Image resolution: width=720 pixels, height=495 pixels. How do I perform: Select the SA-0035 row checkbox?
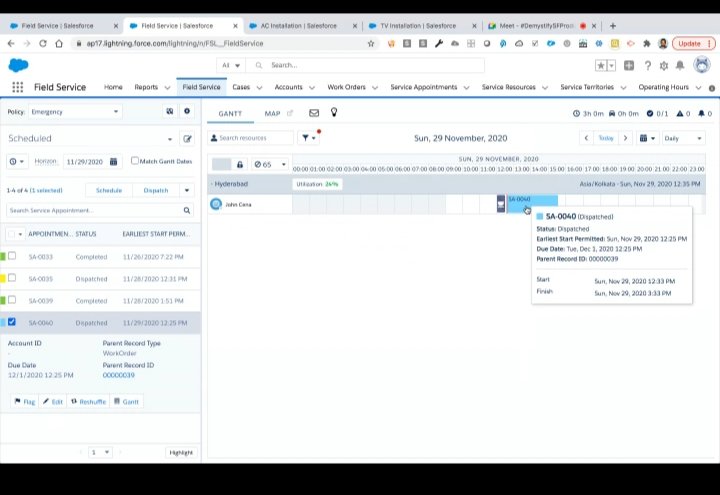pos(12,278)
